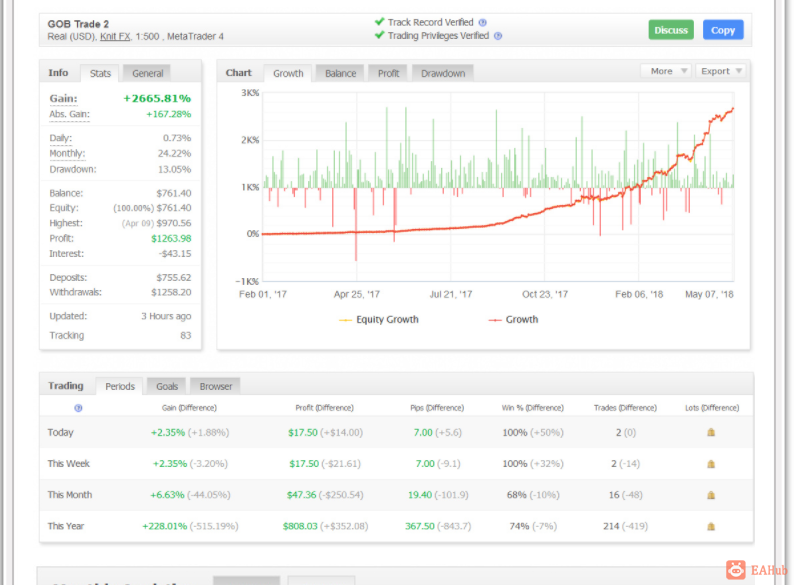Click the lock icon in This Month row

tap(711, 495)
